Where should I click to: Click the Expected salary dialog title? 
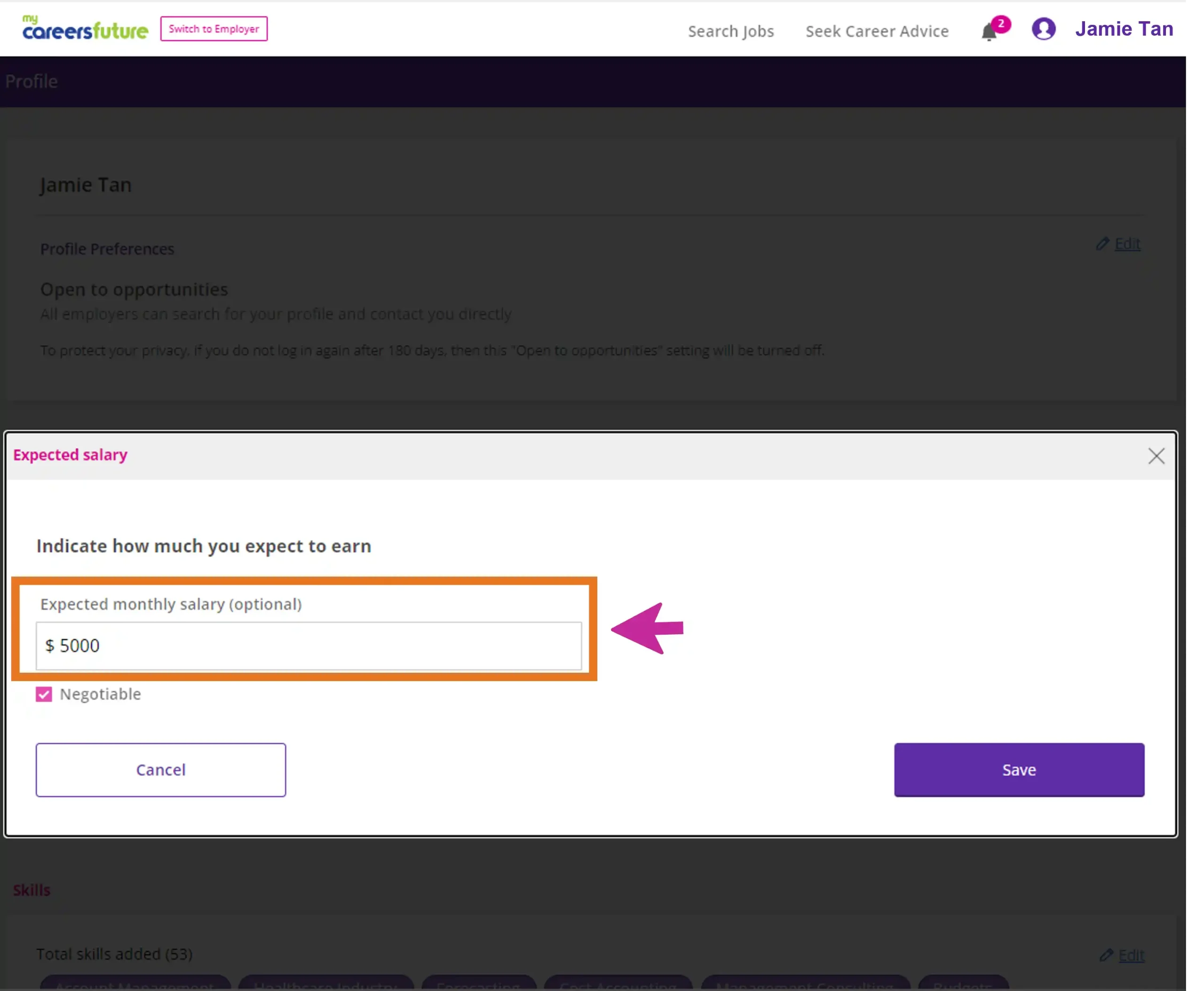click(70, 455)
